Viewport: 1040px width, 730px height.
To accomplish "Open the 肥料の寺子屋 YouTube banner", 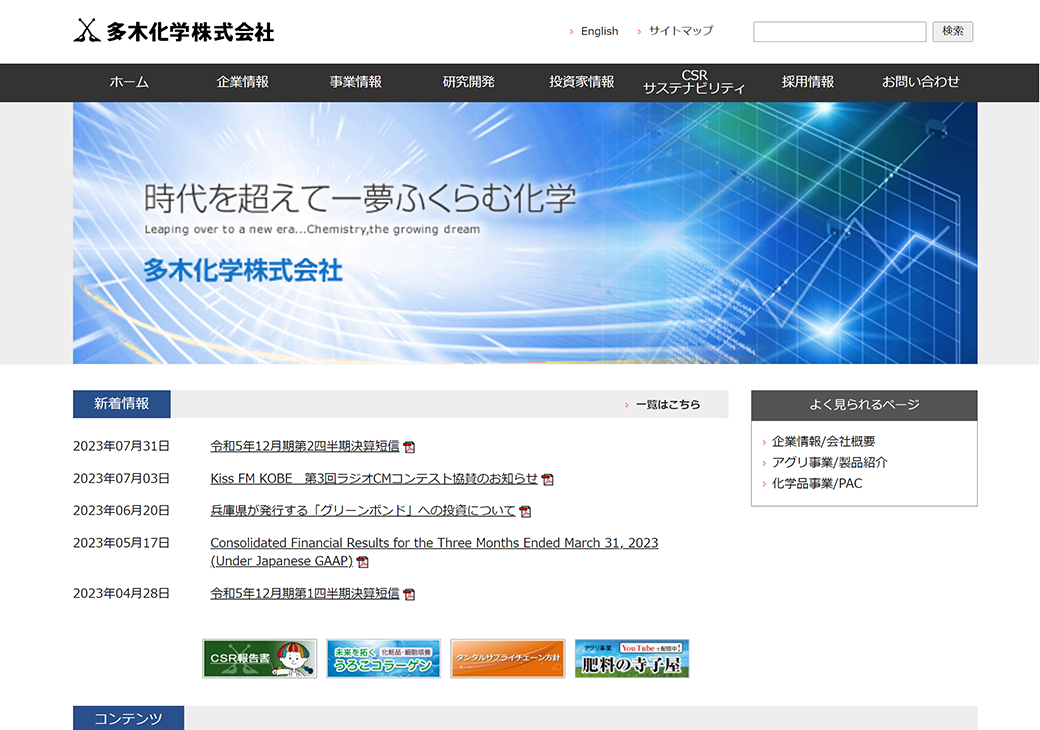I will click(x=631, y=658).
